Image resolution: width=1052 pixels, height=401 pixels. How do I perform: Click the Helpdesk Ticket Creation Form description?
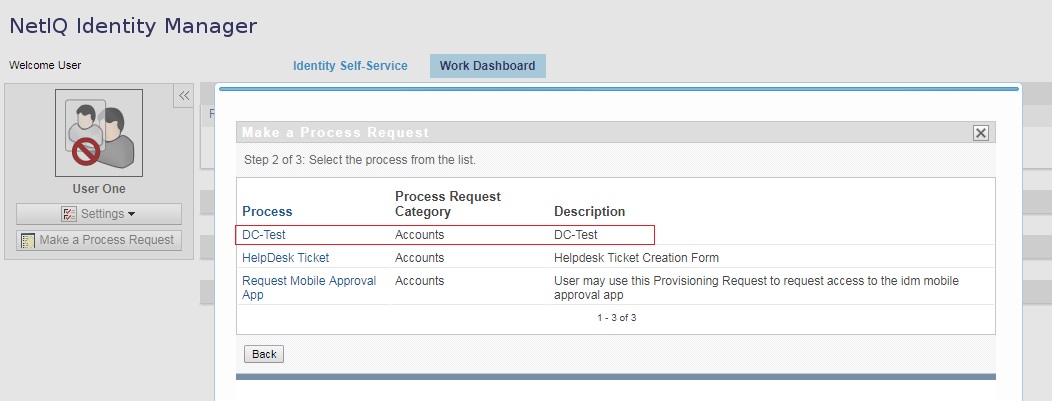(636, 257)
